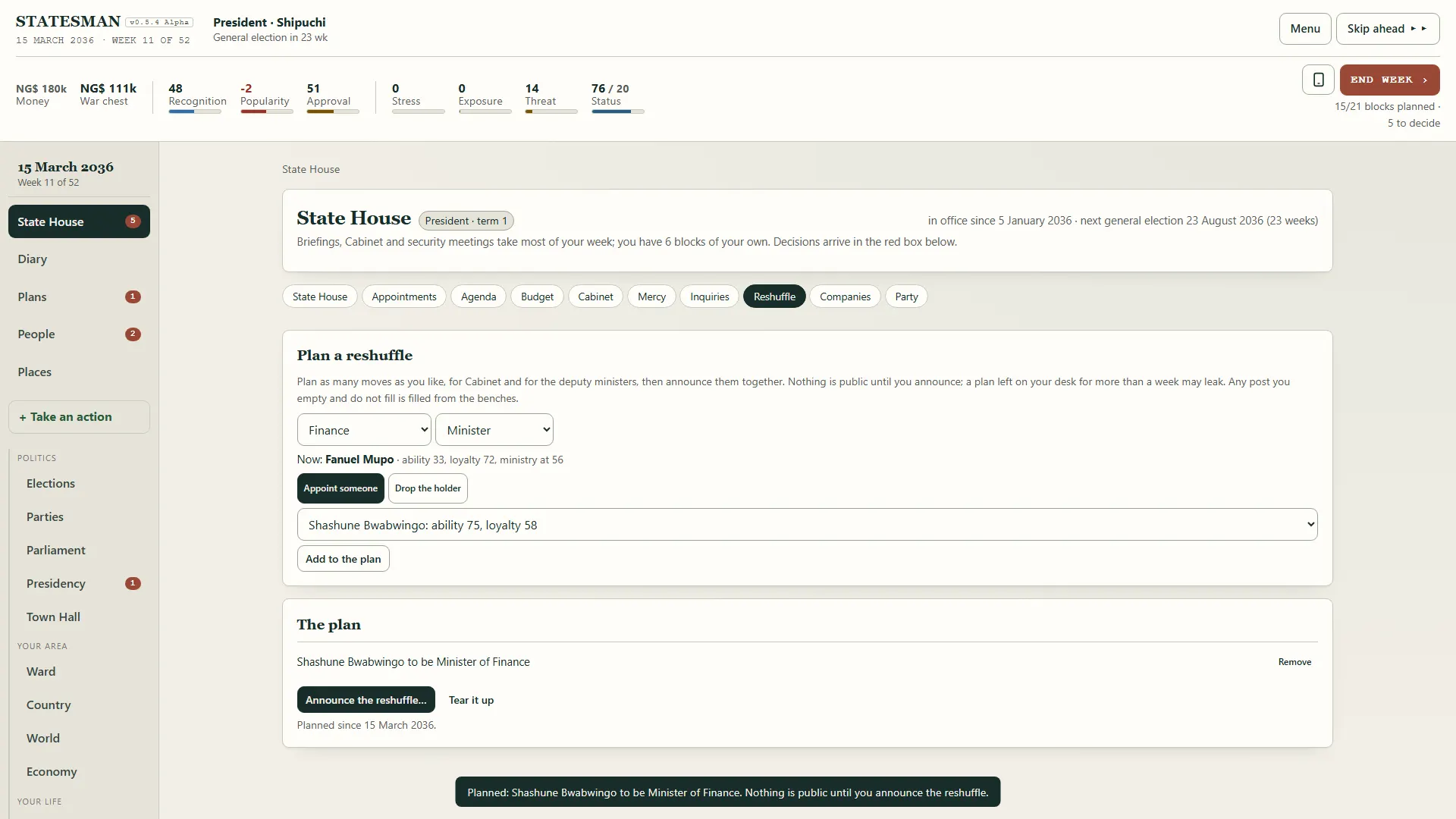Go to the Mercy tab
Image resolution: width=1456 pixels, height=819 pixels.
click(x=651, y=297)
